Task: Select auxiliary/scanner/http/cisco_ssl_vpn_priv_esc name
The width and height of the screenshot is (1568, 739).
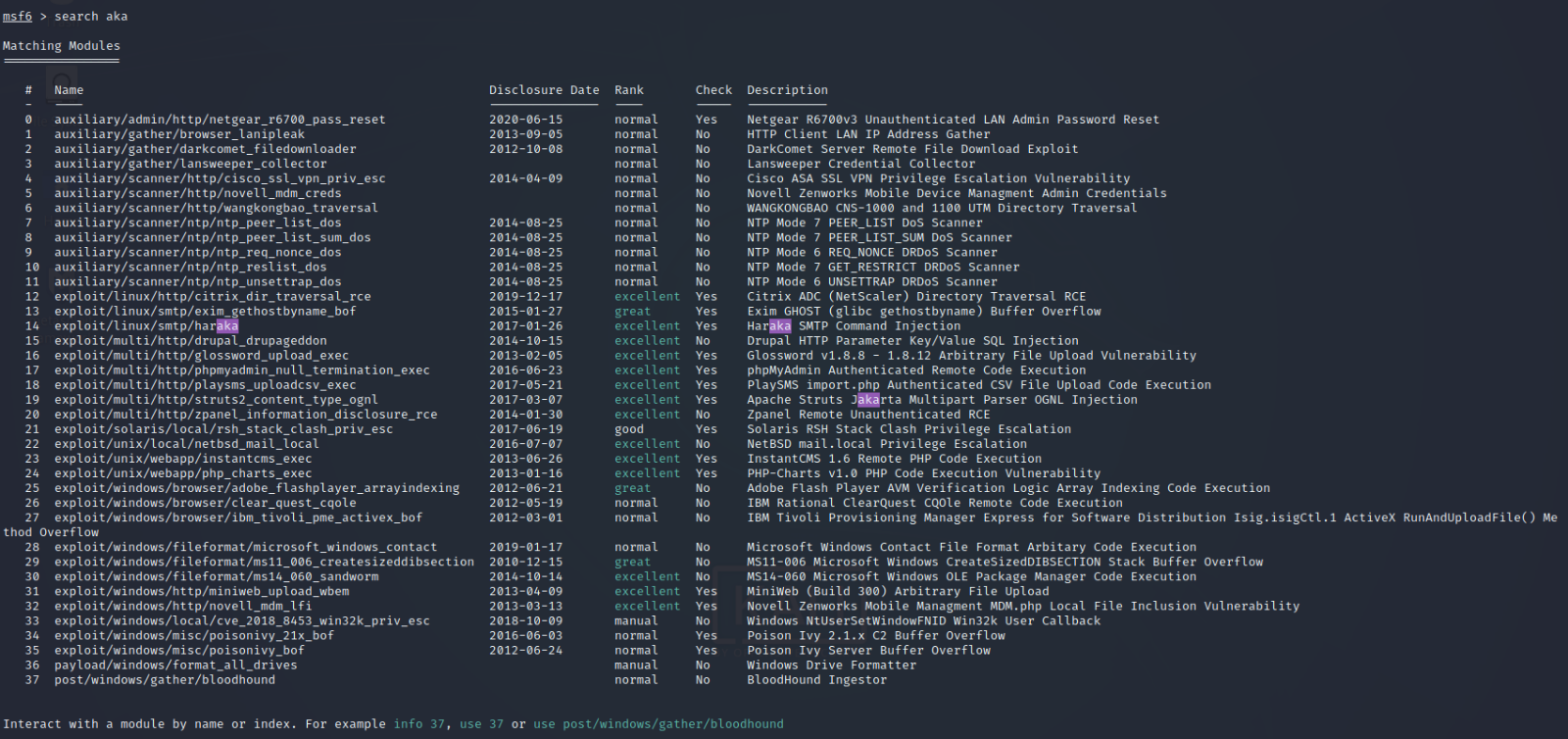Action: coord(220,178)
